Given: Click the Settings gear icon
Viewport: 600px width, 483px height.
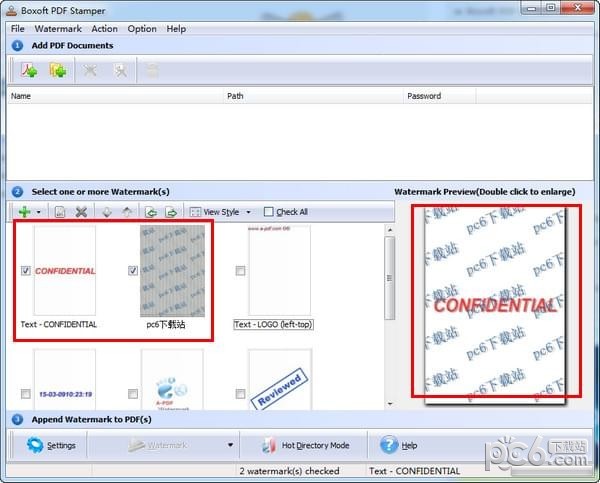Looking at the screenshot, I should pos(35,445).
